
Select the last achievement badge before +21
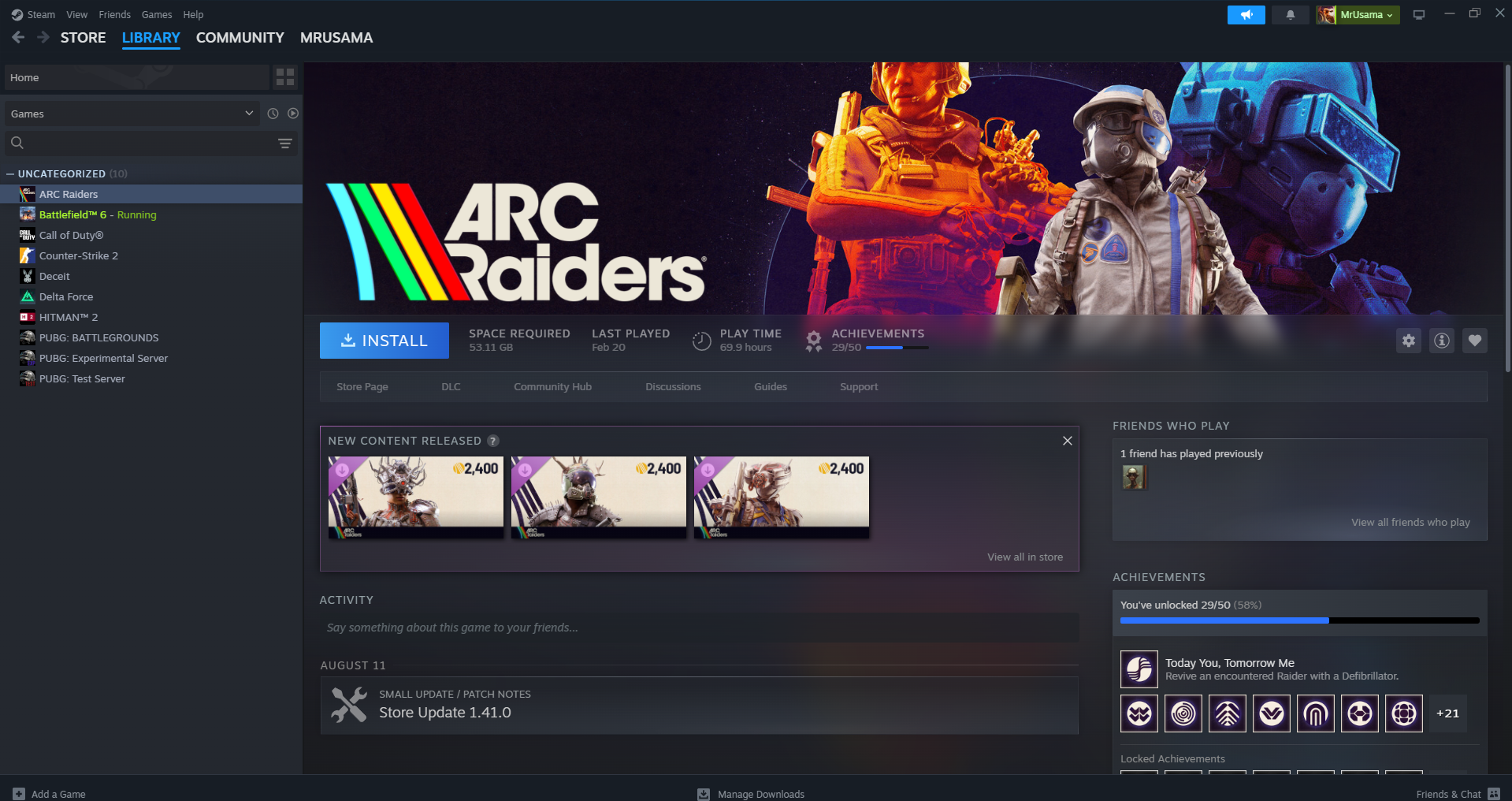[x=1404, y=713]
